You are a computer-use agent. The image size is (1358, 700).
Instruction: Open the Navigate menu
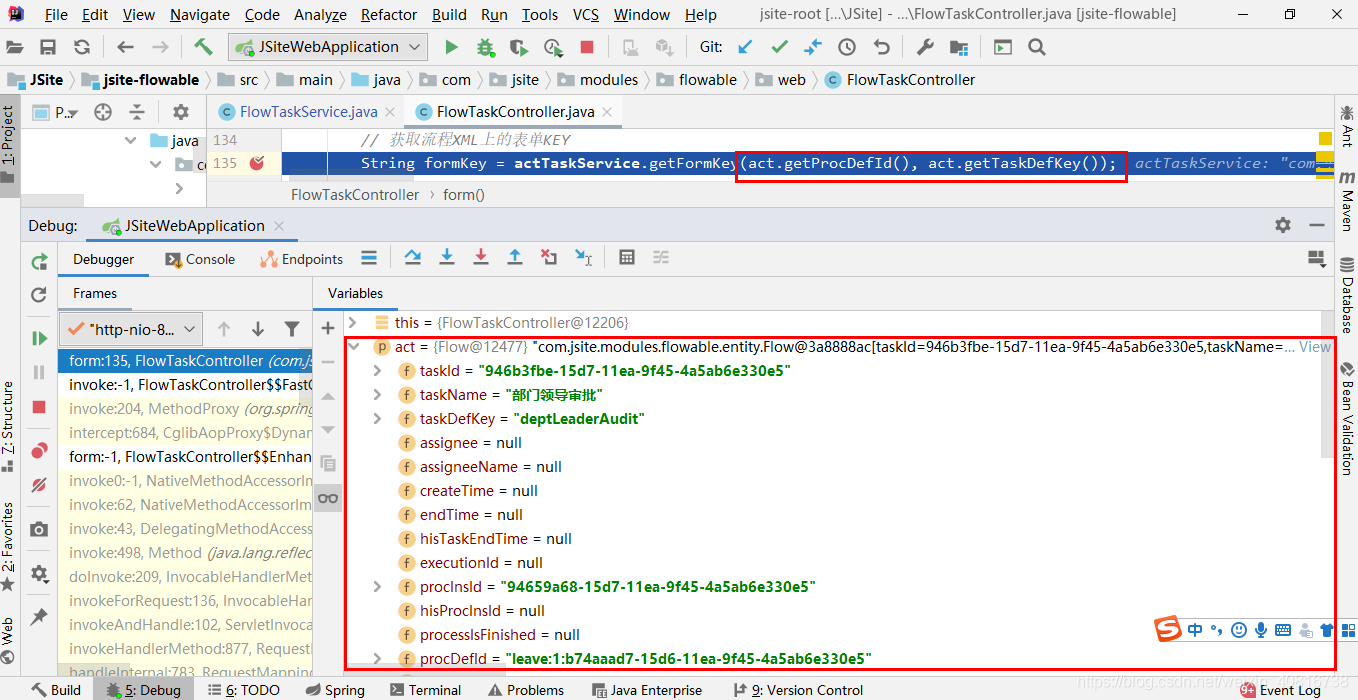(199, 15)
